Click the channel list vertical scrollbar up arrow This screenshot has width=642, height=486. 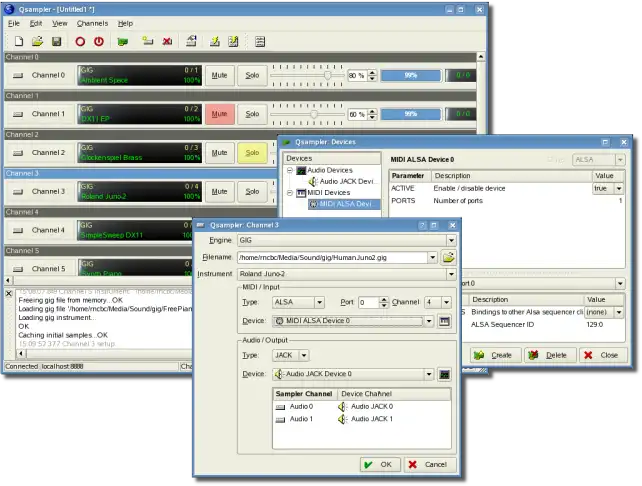(481, 57)
